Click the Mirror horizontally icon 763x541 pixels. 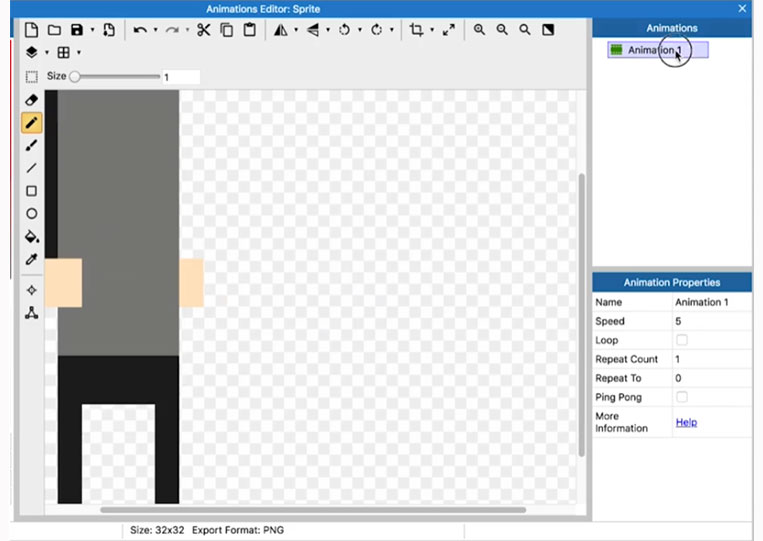pyautogui.click(x=280, y=30)
